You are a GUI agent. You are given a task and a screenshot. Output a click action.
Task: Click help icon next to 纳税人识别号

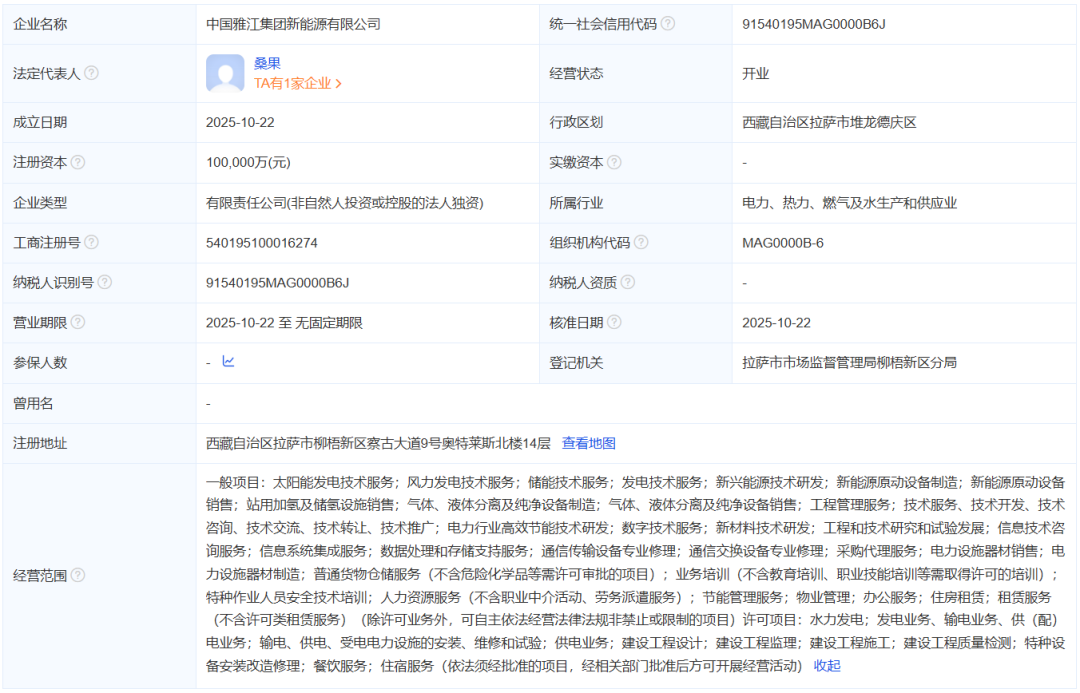pos(105,283)
